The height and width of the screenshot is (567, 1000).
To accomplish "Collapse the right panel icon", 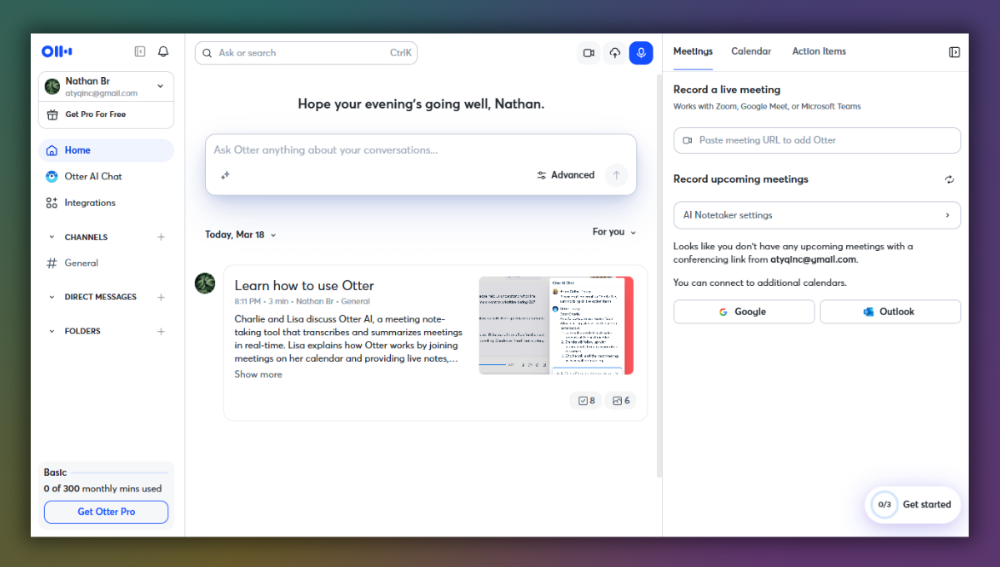I will pos(954,52).
